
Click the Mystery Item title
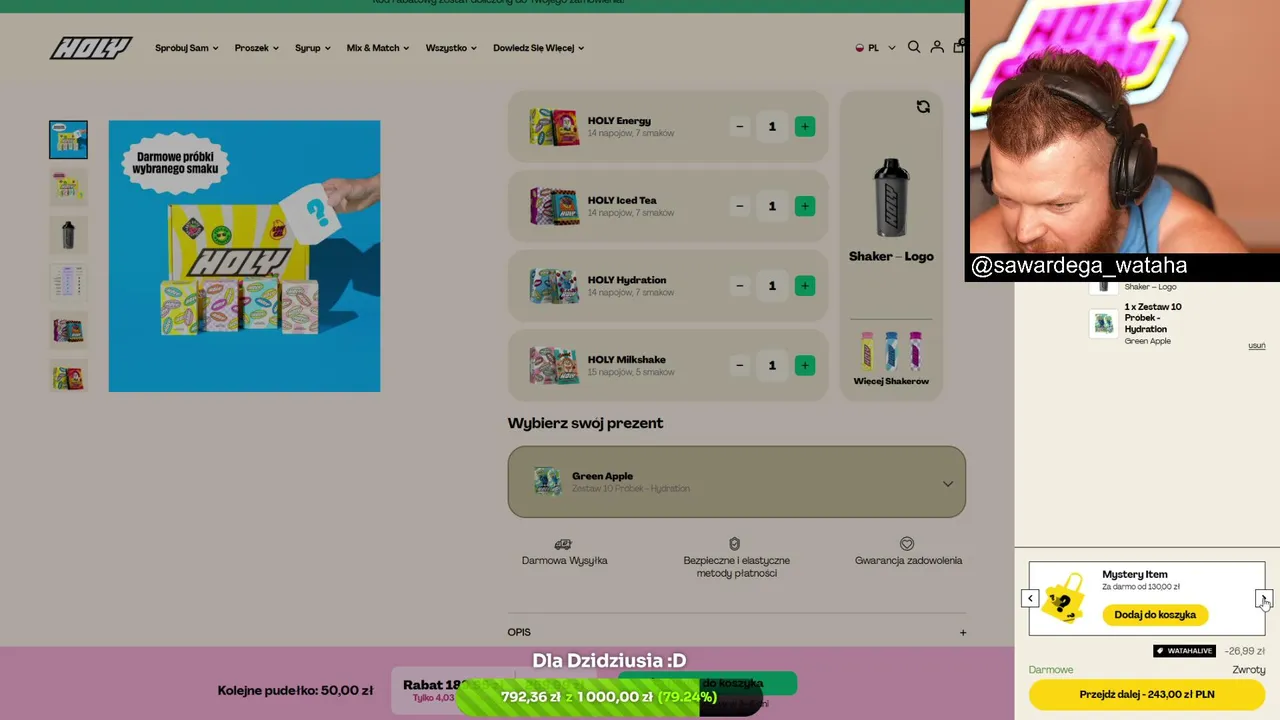pos(1135,574)
